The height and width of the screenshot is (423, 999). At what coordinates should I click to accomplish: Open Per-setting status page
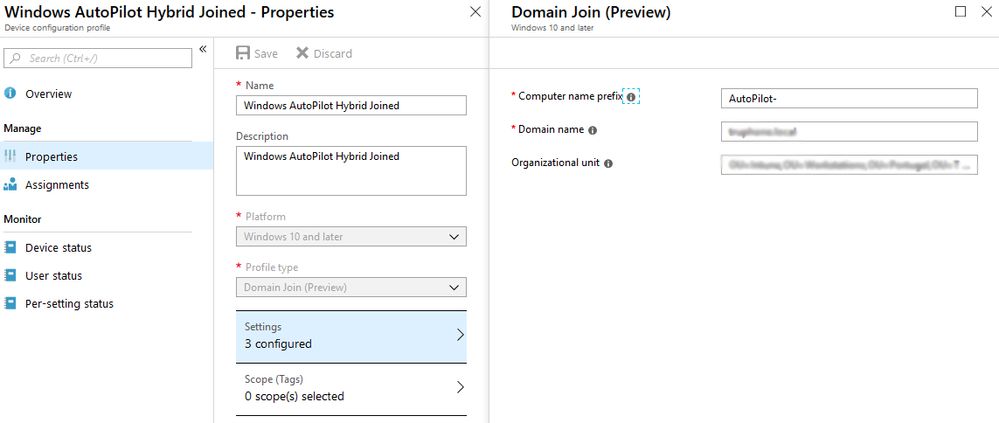(x=69, y=304)
